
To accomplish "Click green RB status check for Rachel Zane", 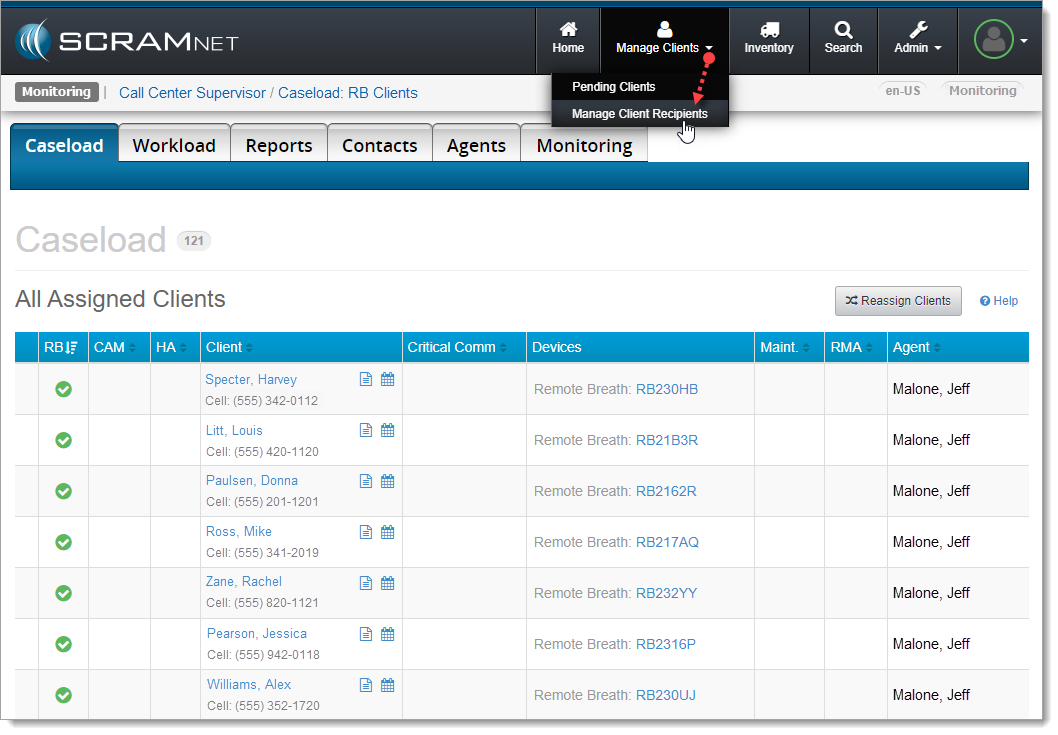I will [63, 593].
